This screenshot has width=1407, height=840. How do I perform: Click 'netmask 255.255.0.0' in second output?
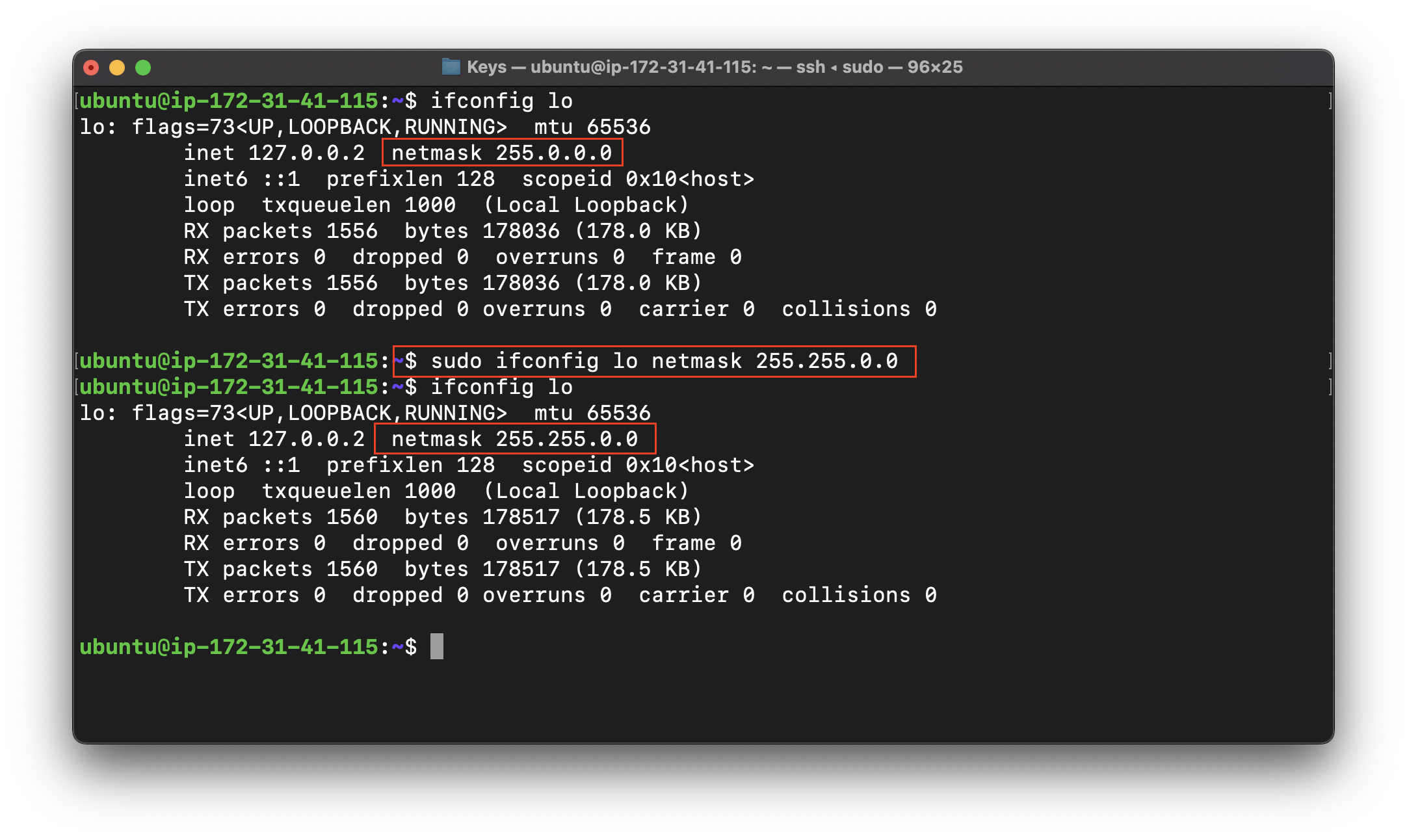coord(514,439)
